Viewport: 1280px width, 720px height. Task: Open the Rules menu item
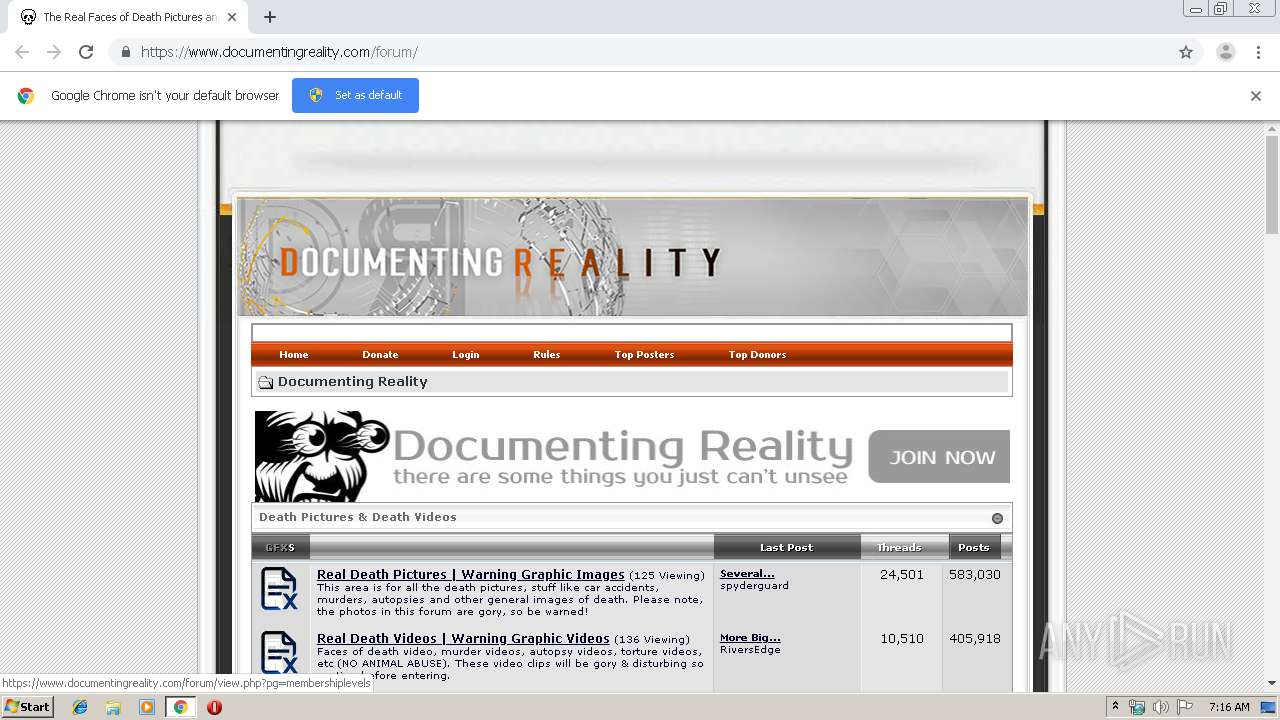tap(546, 355)
